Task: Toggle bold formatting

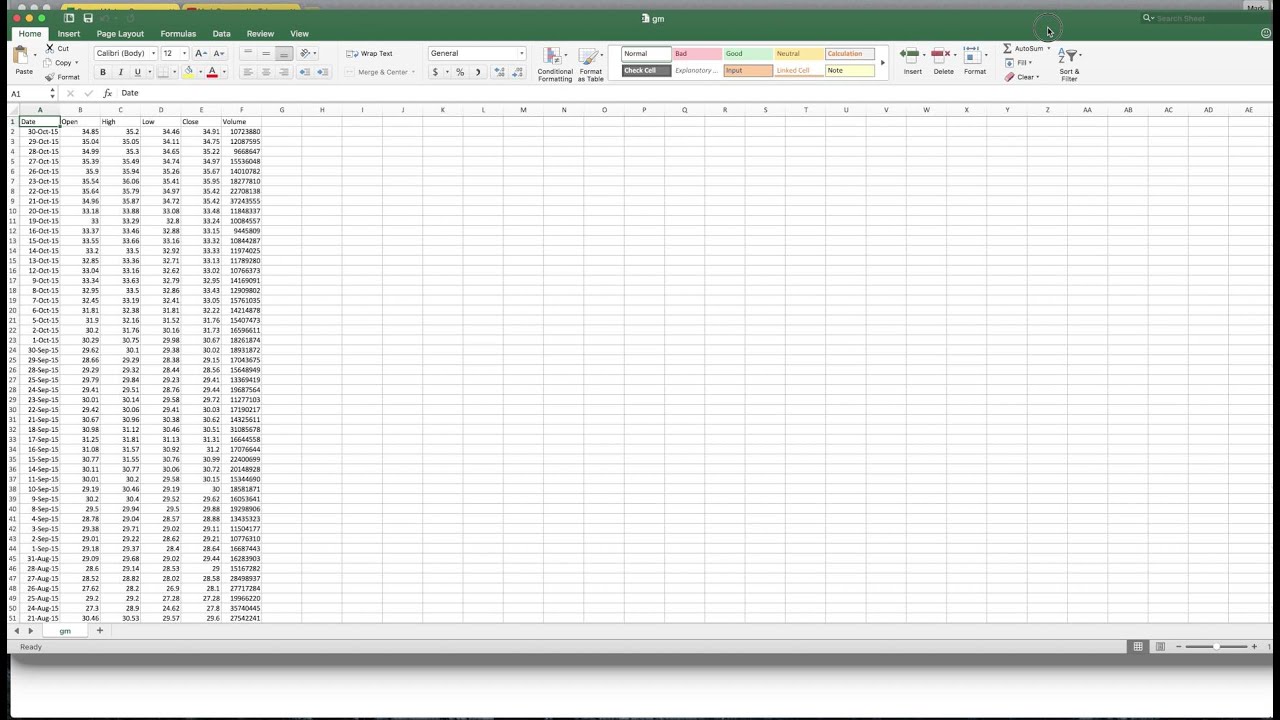Action: pos(102,72)
